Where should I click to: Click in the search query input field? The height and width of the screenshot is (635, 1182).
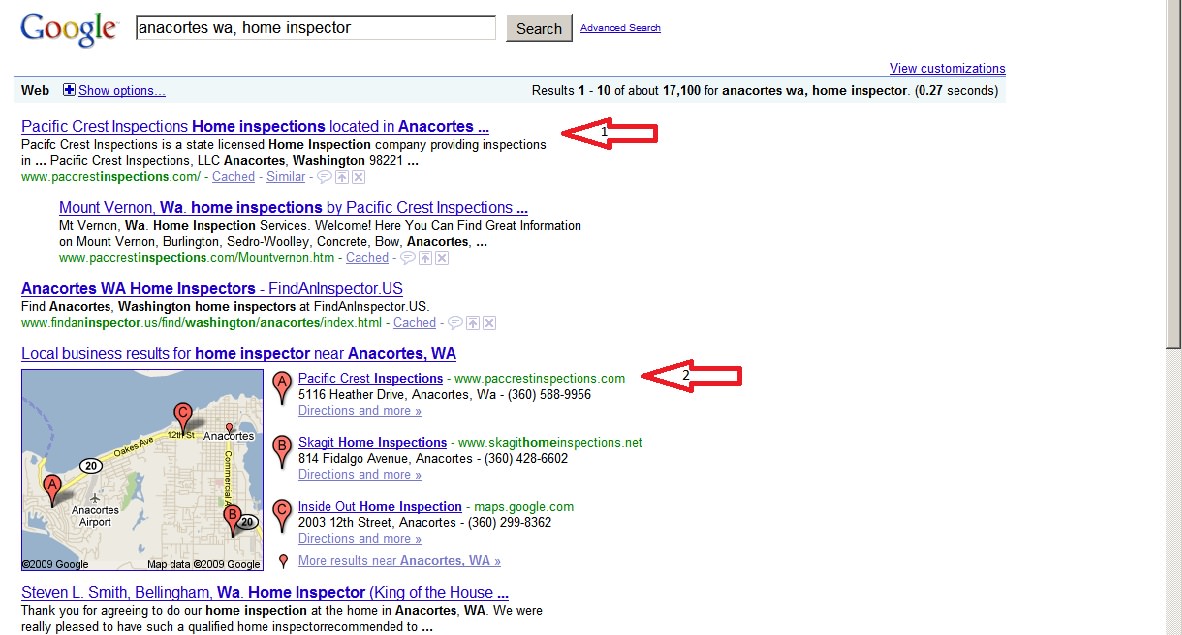pyautogui.click(x=315, y=28)
